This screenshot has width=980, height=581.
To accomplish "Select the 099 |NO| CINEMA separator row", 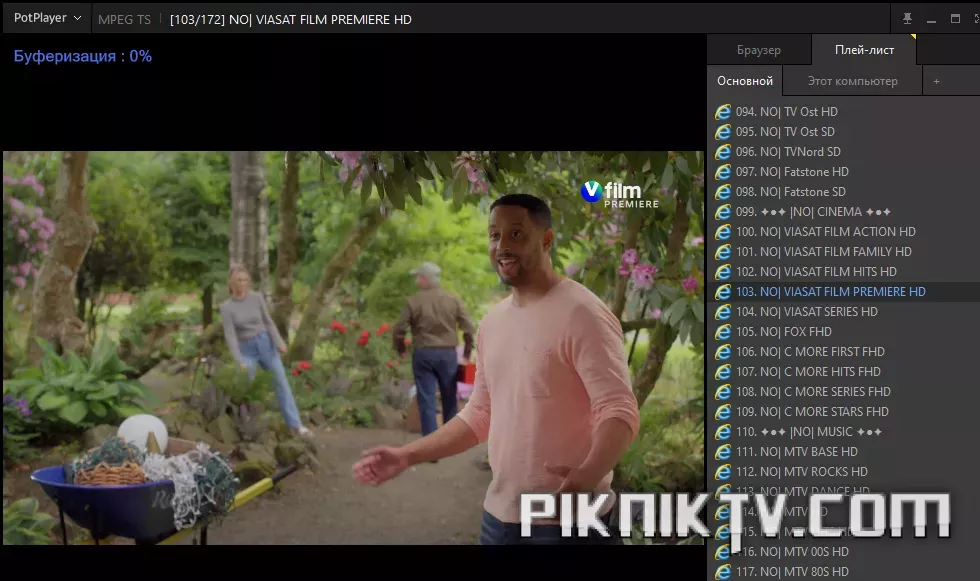I will (844, 212).
